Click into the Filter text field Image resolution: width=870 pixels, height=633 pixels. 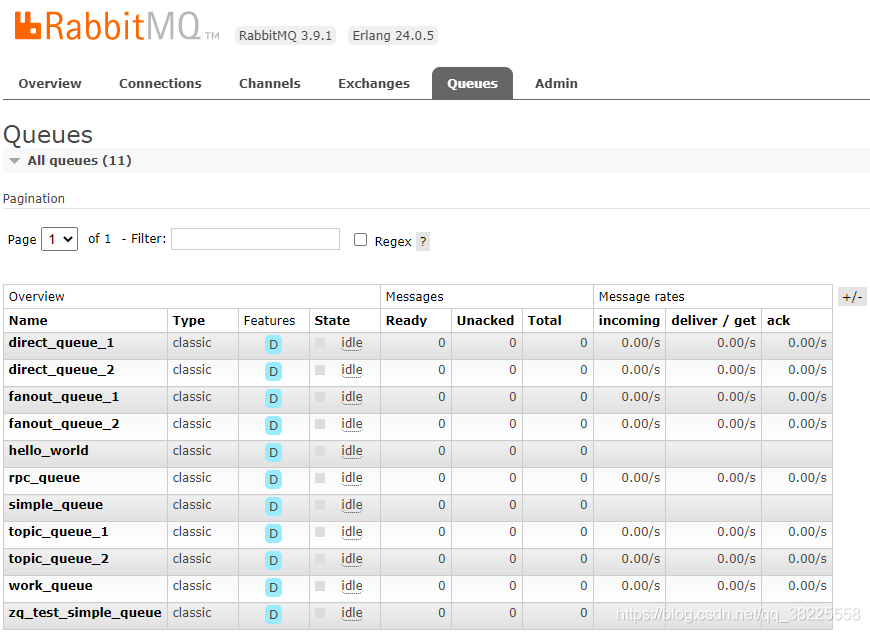coord(255,239)
